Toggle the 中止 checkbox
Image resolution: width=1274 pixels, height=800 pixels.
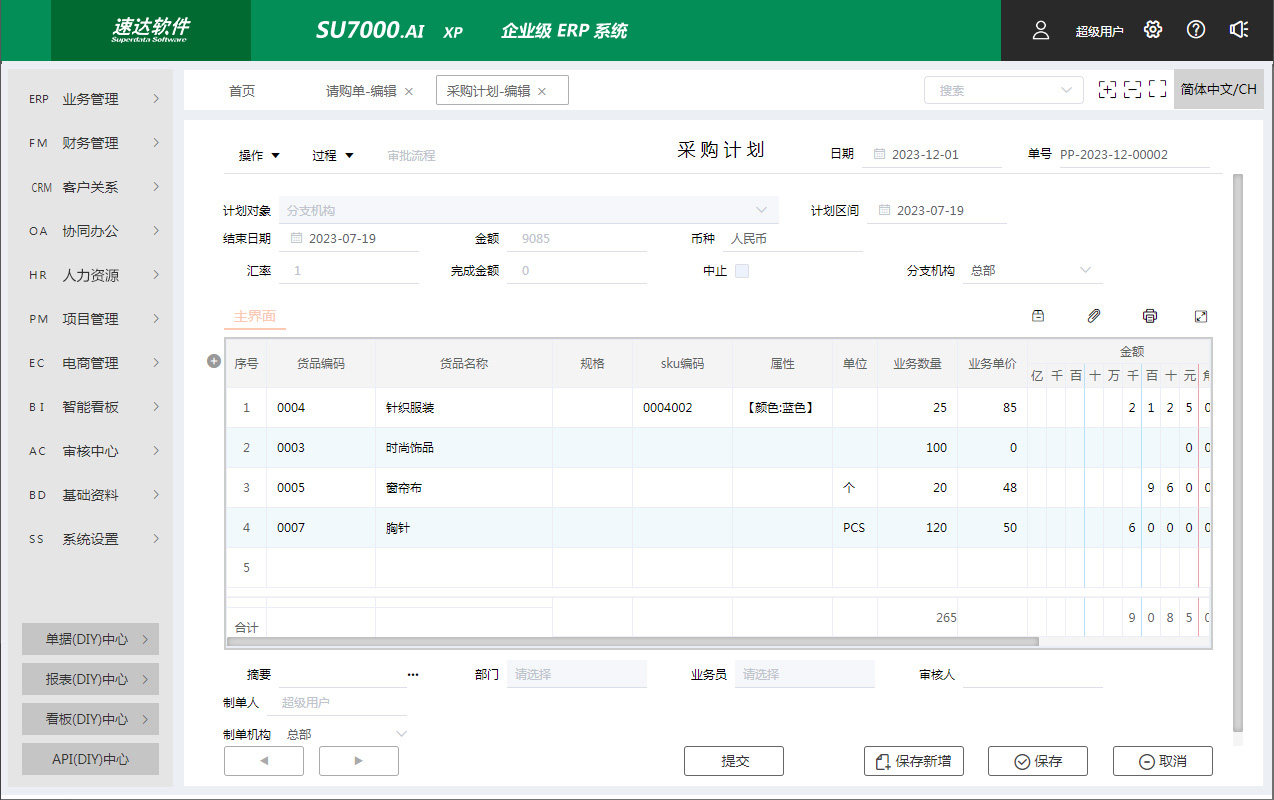click(x=742, y=271)
